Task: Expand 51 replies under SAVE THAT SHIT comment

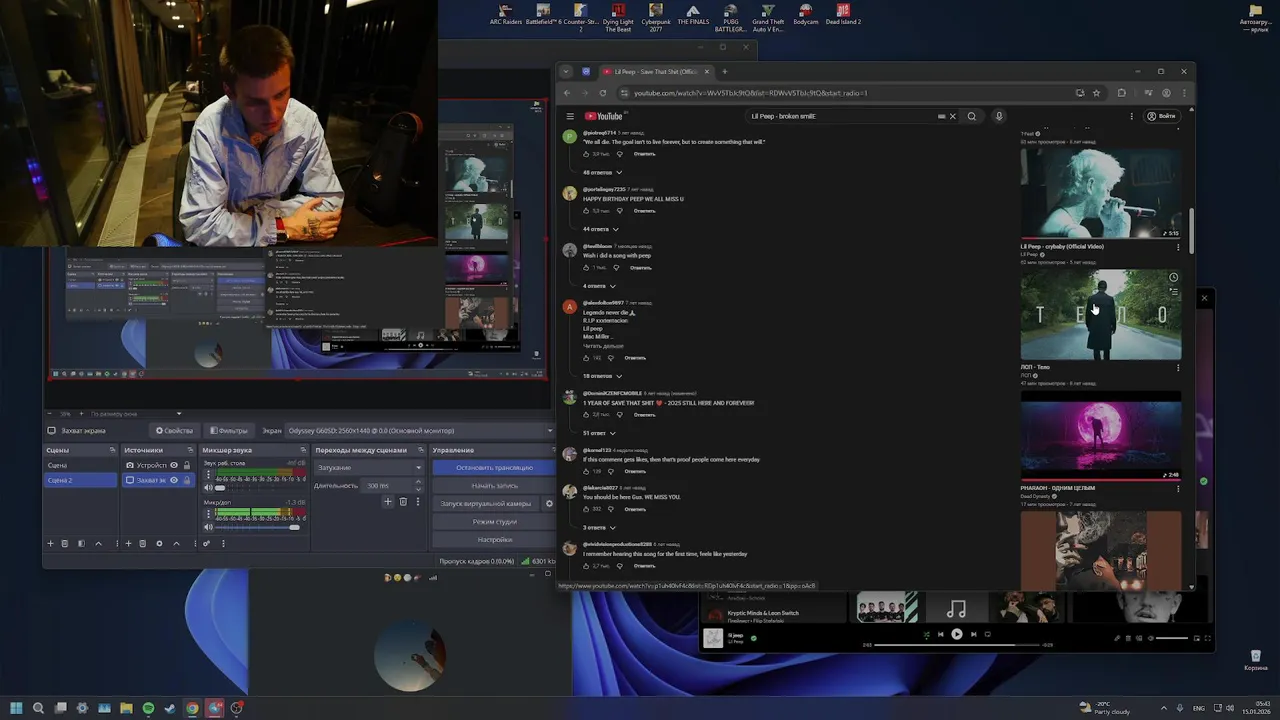Action: [x=601, y=433]
